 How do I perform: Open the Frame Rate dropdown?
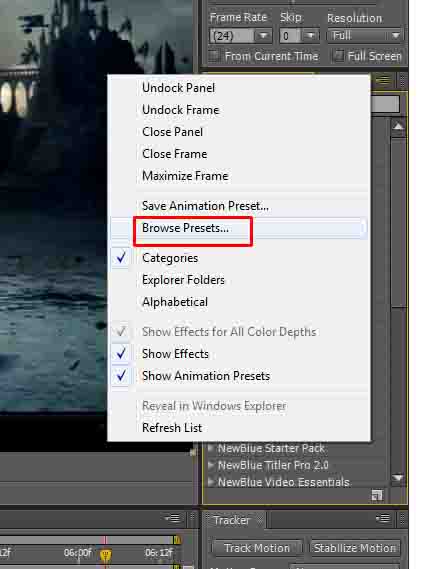pos(240,36)
